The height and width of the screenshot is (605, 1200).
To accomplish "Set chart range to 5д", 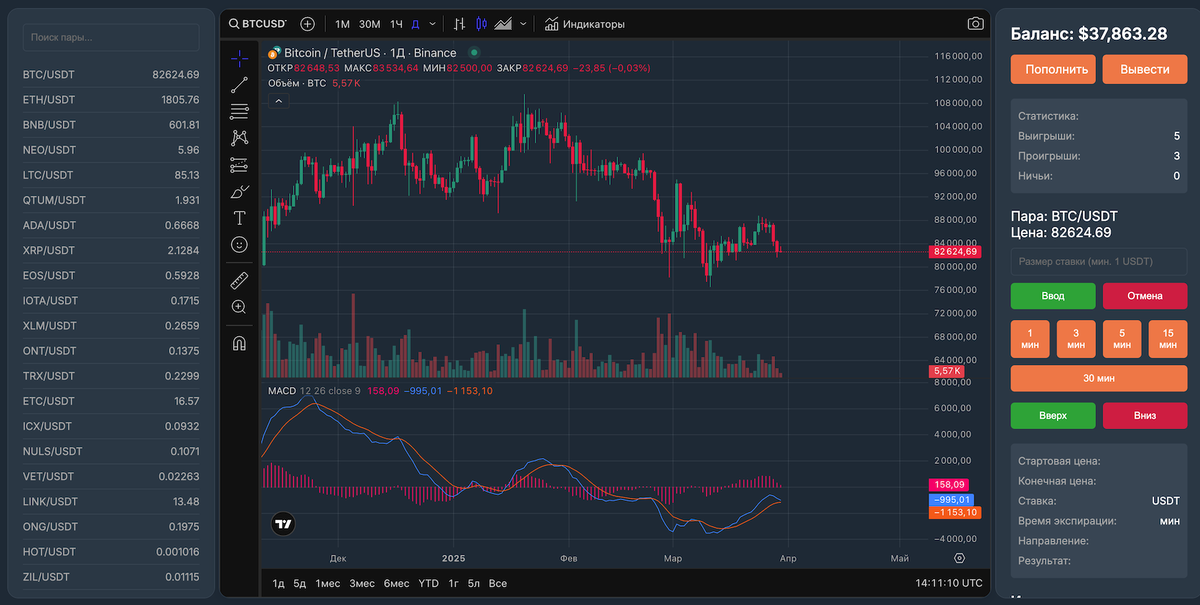I will tap(299, 583).
